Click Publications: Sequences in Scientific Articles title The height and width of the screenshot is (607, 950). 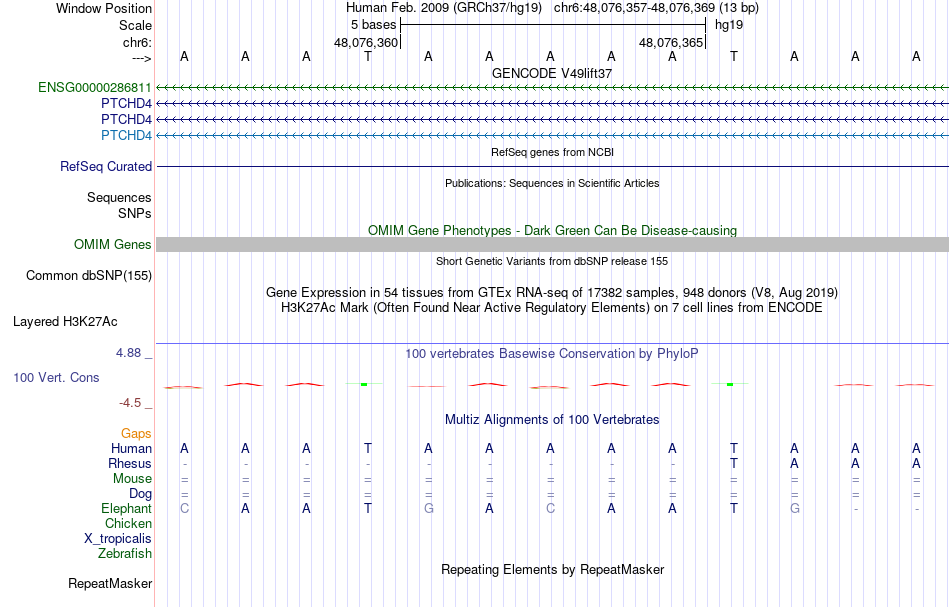(552, 183)
